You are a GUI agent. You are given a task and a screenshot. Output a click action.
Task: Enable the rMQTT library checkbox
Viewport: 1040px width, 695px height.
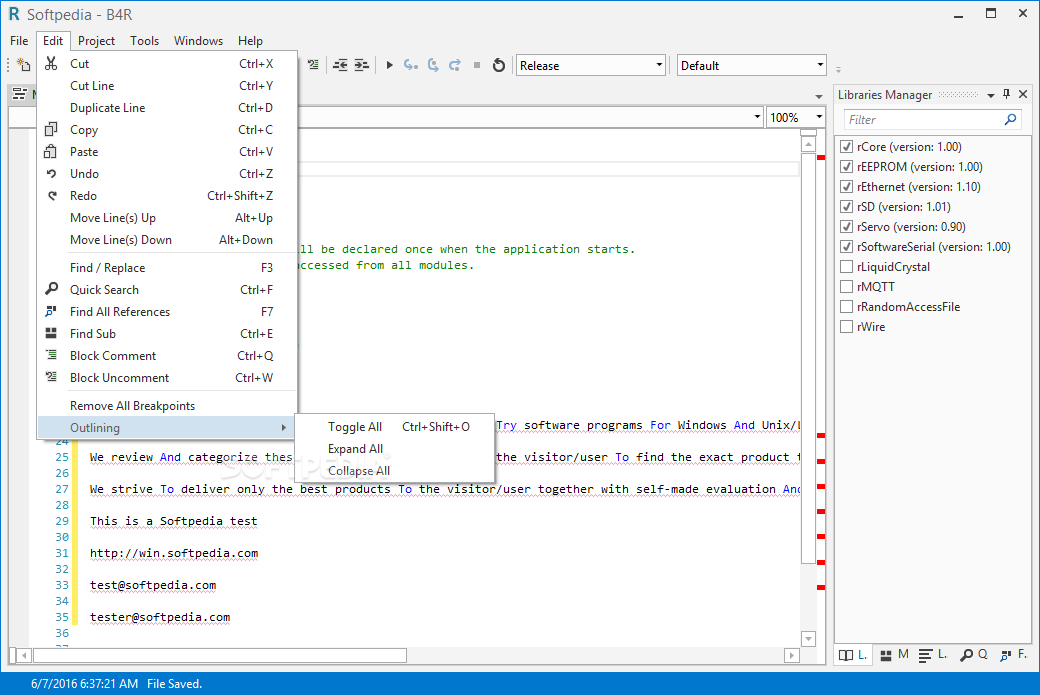[846, 286]
